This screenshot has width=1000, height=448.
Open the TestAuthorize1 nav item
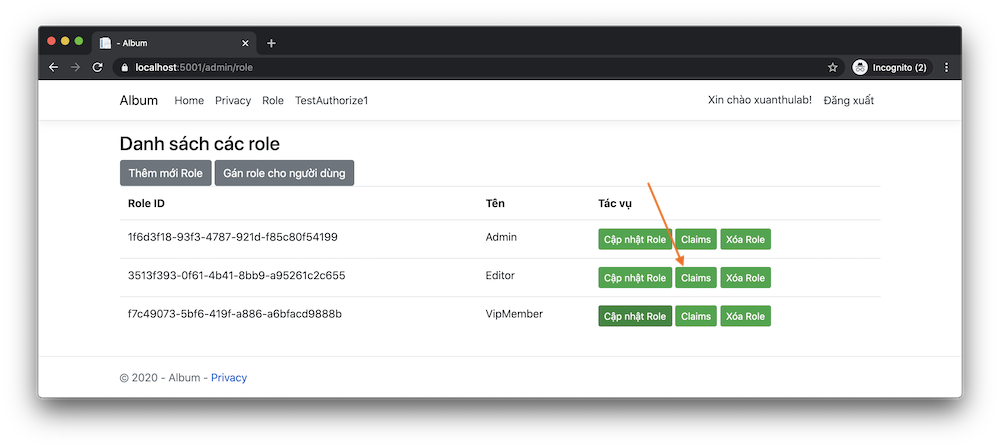[332, 100]
